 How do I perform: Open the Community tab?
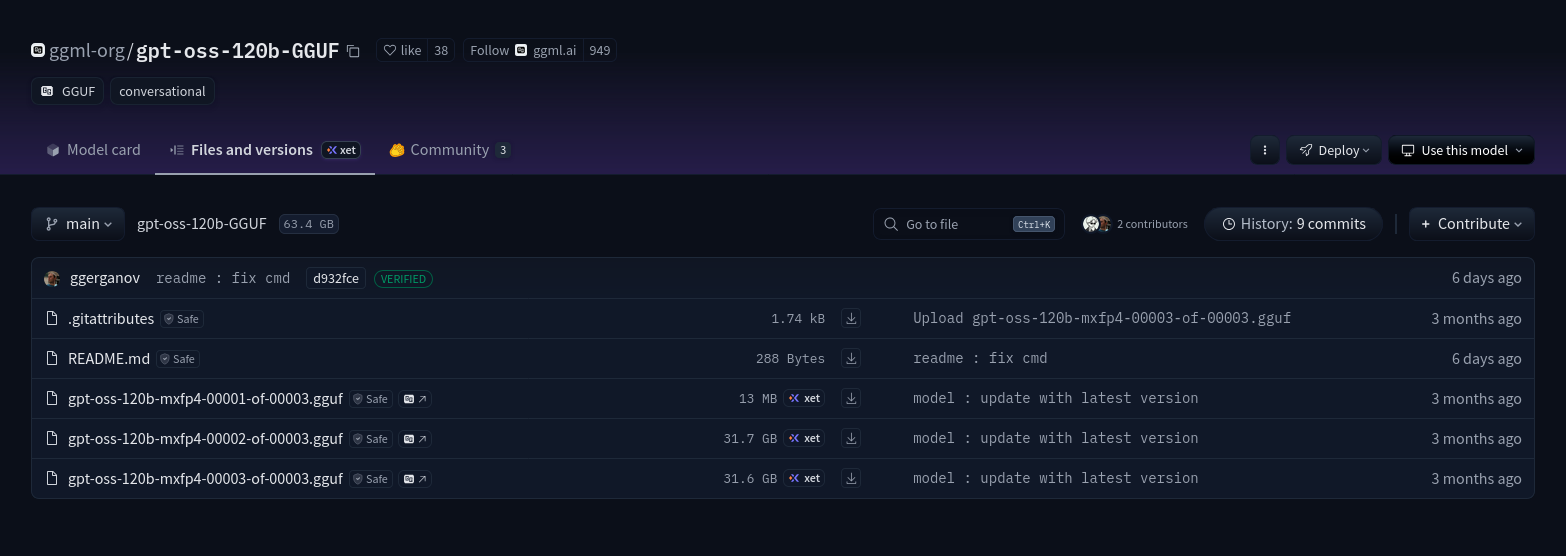[x=449, y=150]
